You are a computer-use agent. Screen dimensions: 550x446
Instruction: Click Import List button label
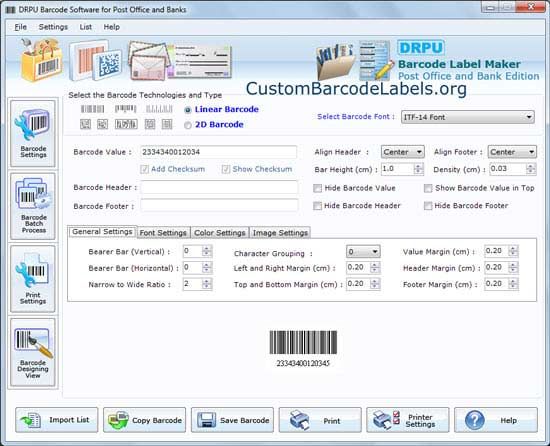(x=69, y=420)
